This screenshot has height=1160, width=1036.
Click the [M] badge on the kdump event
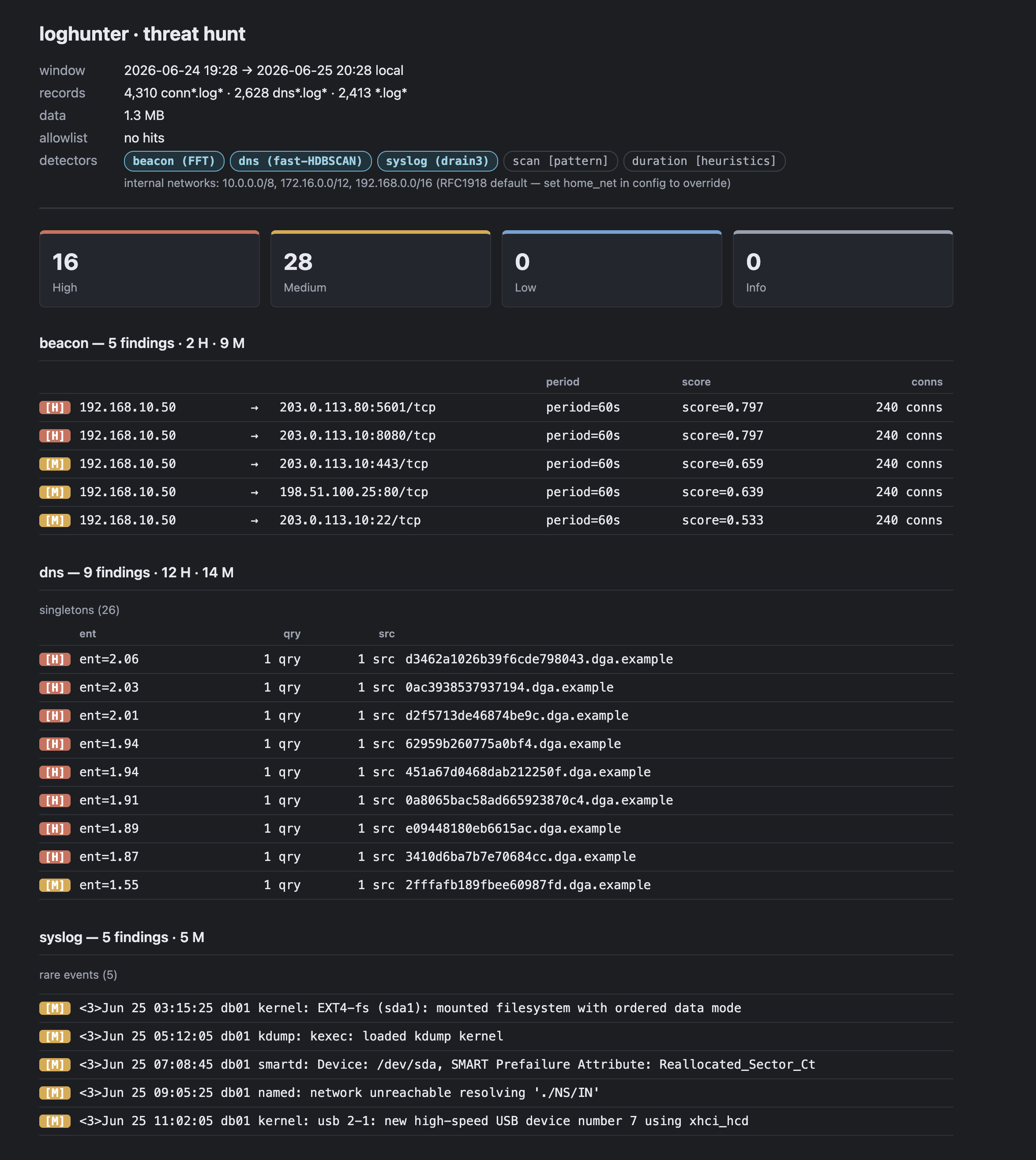(x=55, y=1036)
